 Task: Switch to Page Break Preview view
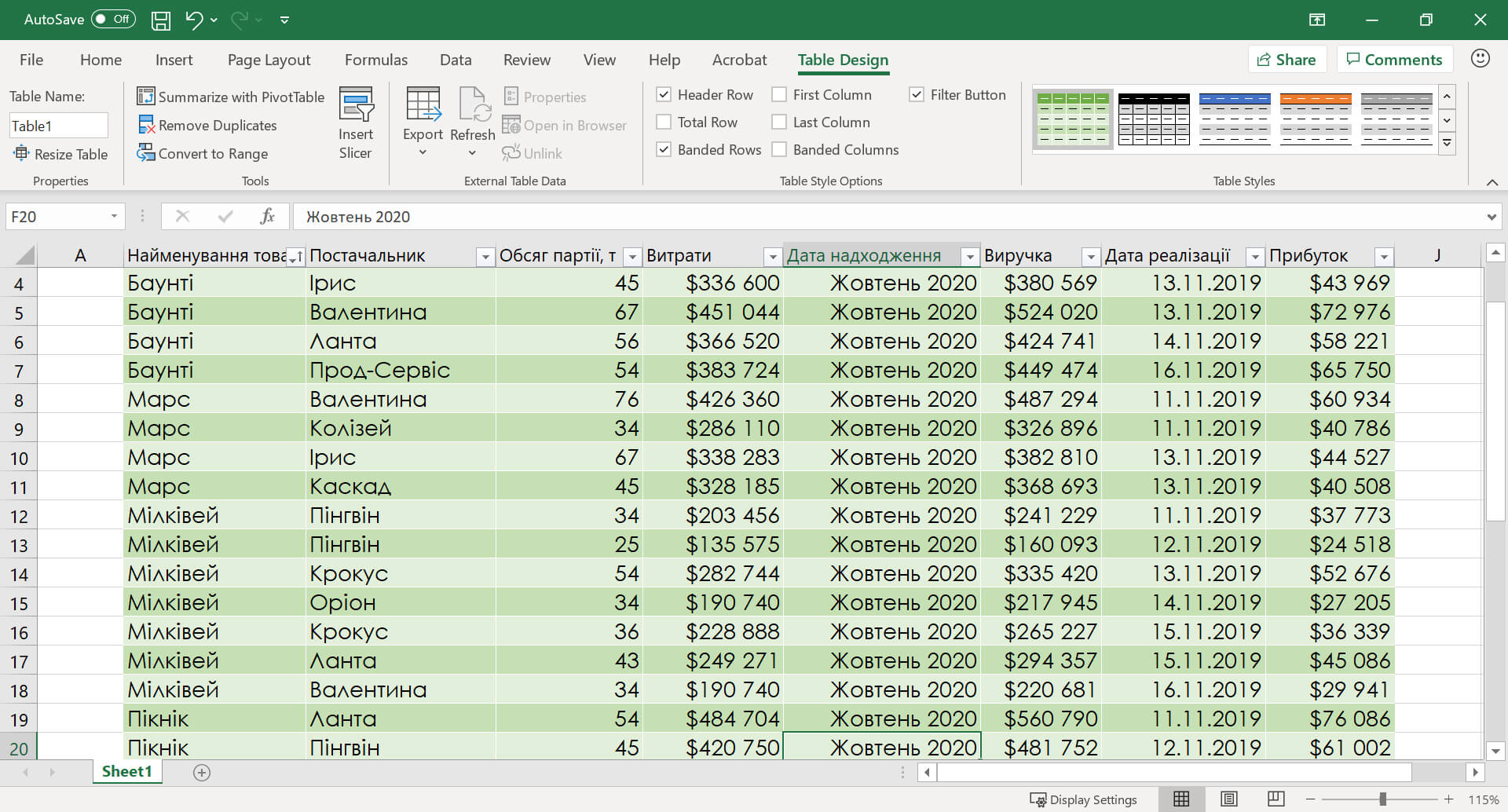pyautogui.click(x=1276, y=799)
